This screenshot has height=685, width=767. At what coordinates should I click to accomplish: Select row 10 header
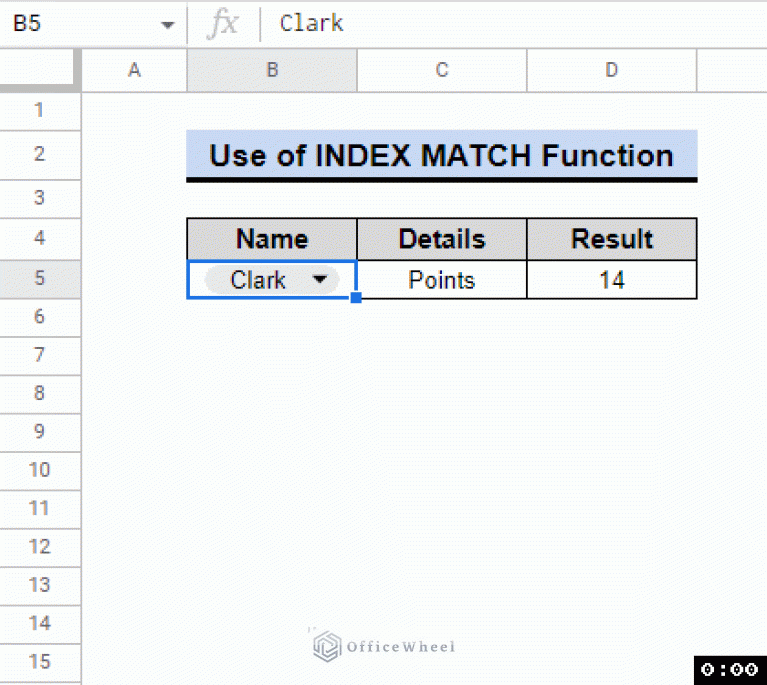(x=39, y=470)
